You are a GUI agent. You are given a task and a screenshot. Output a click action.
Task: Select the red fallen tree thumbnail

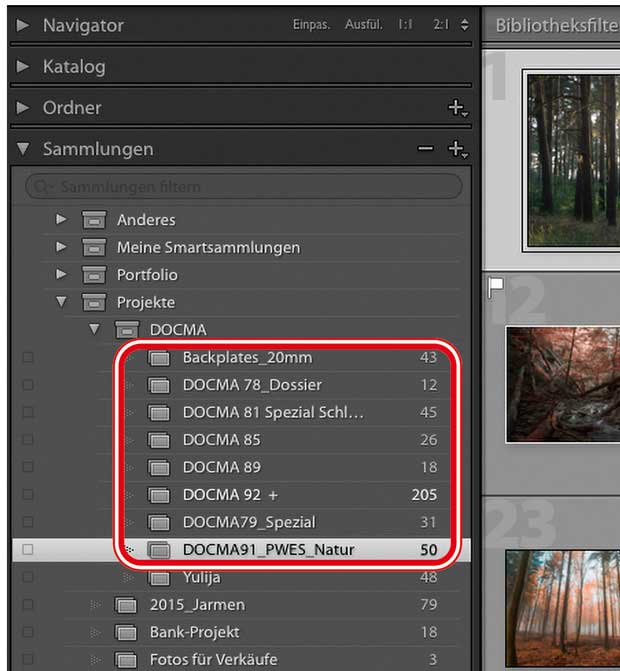[x=563, y=384]
